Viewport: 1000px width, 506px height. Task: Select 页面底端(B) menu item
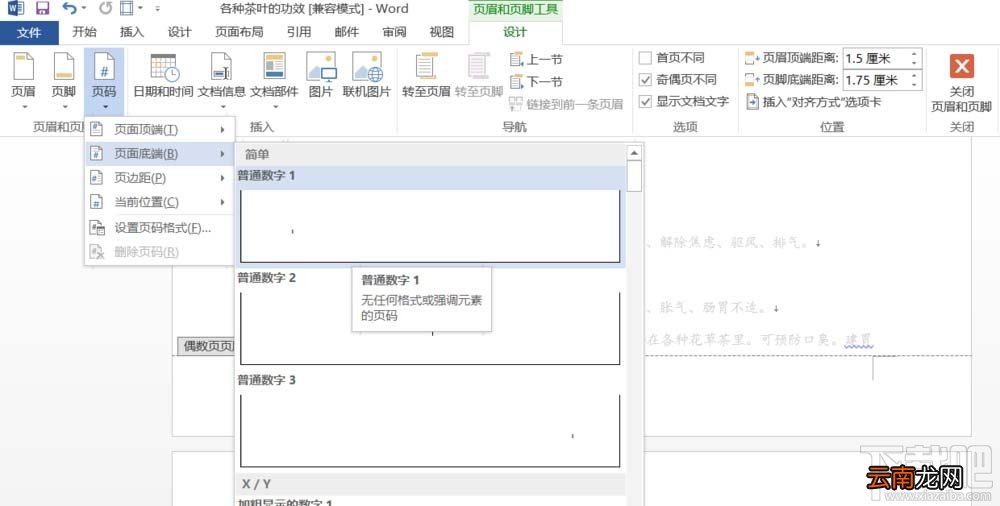coord(159,154)
